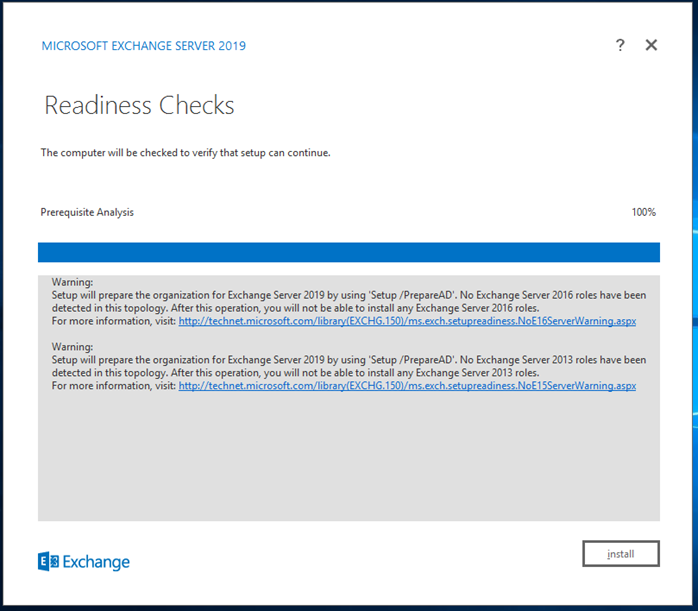Click the Microsoft Exchange Server 2019 title
This screenshot has width=698, height=611.
(x=143, y=46)
